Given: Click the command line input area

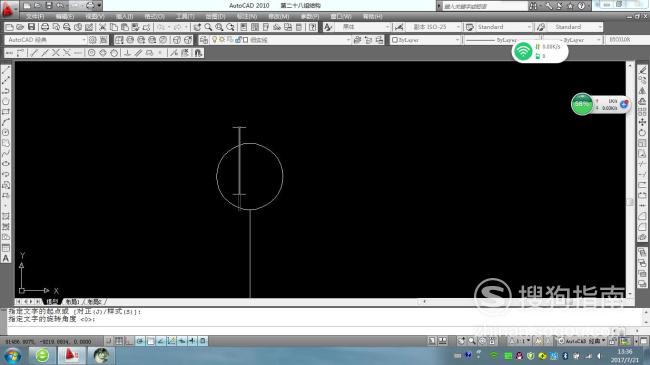Looking at the screenshot, I should coord(323,330).
